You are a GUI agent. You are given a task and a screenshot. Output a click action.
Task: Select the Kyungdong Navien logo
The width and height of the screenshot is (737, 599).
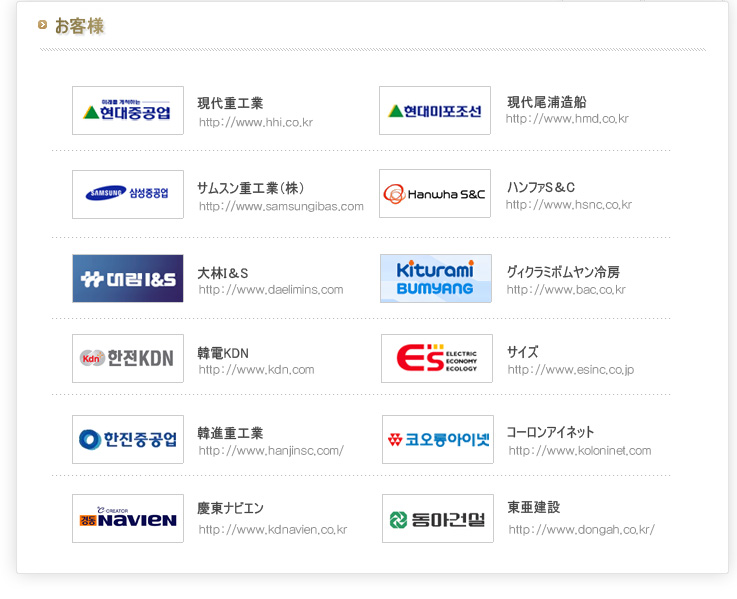(128, 518)
